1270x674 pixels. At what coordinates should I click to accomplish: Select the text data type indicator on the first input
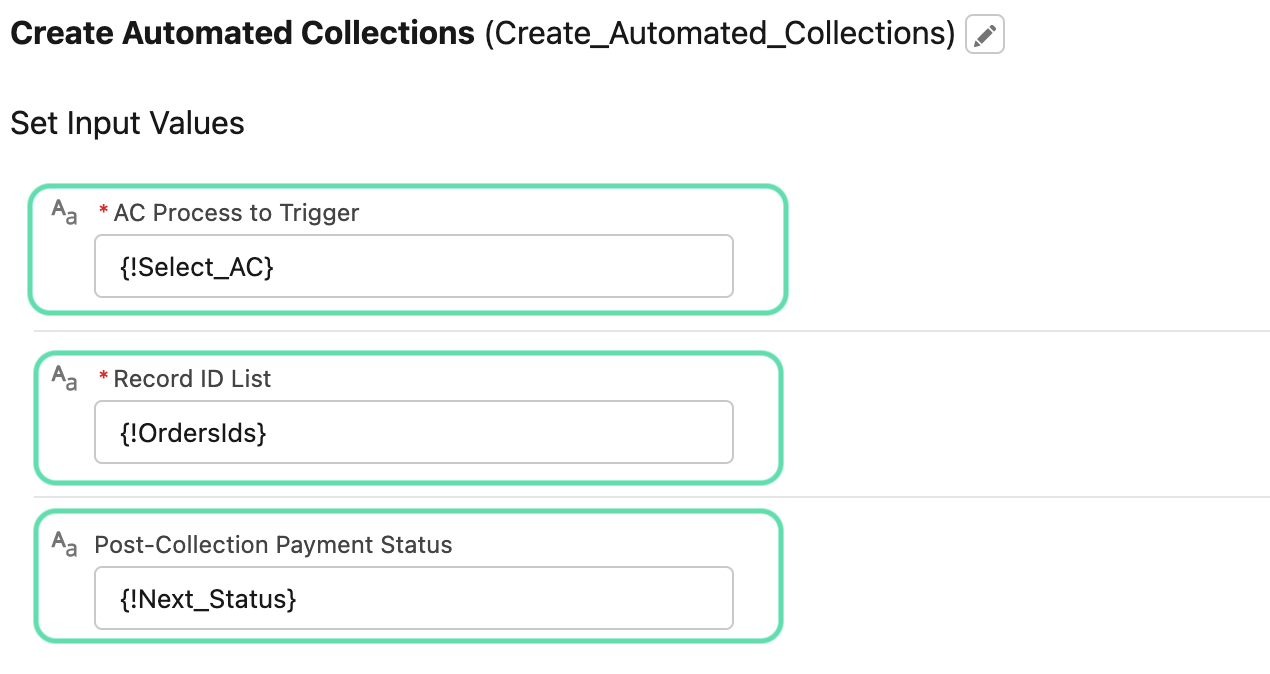64,211
